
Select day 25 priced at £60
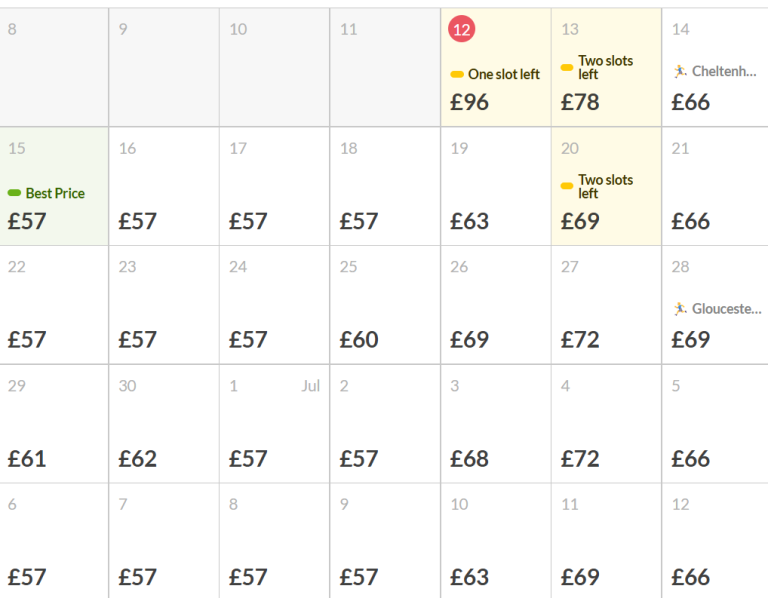click(385, 305)
